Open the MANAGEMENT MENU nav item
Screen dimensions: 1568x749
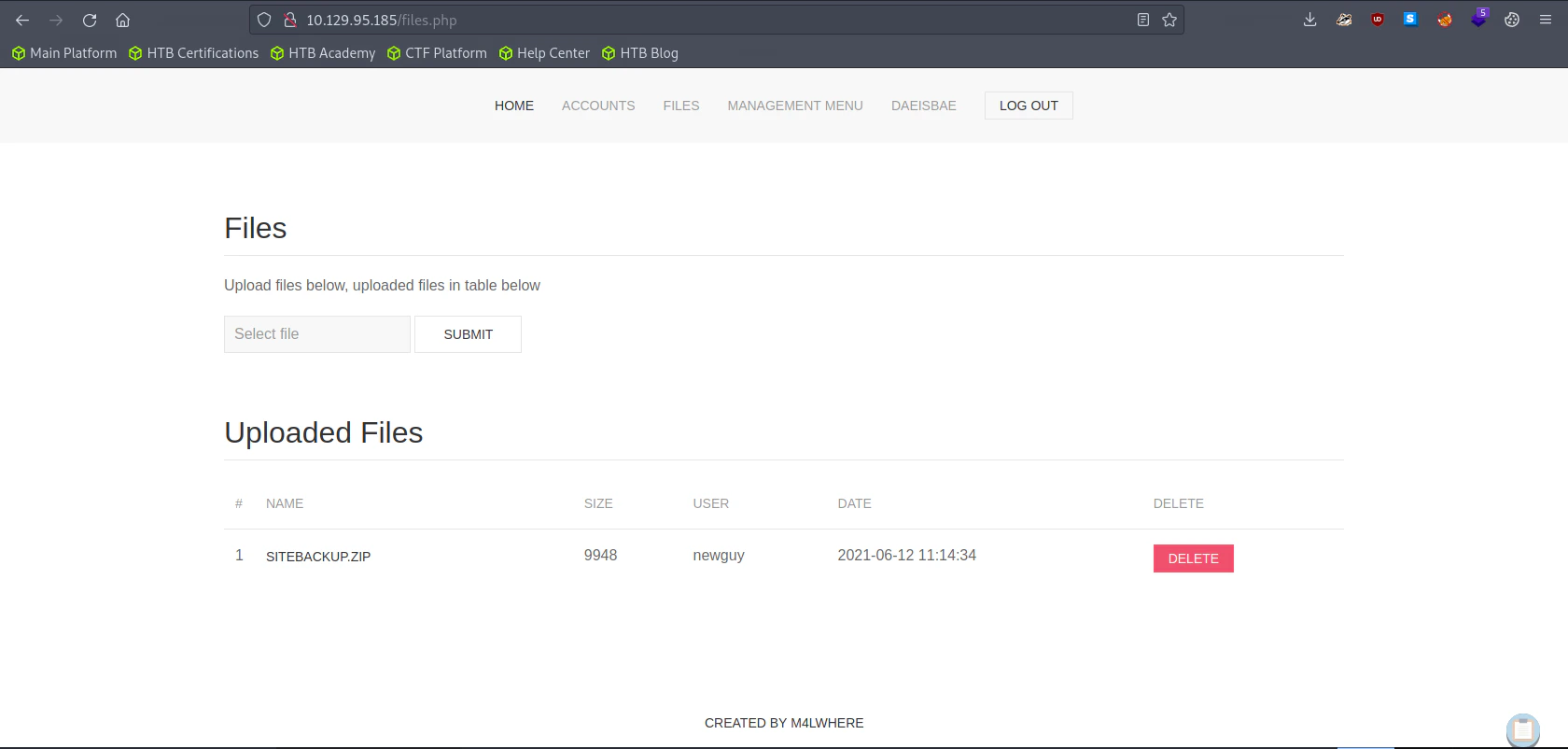click(x=795, y=106)
